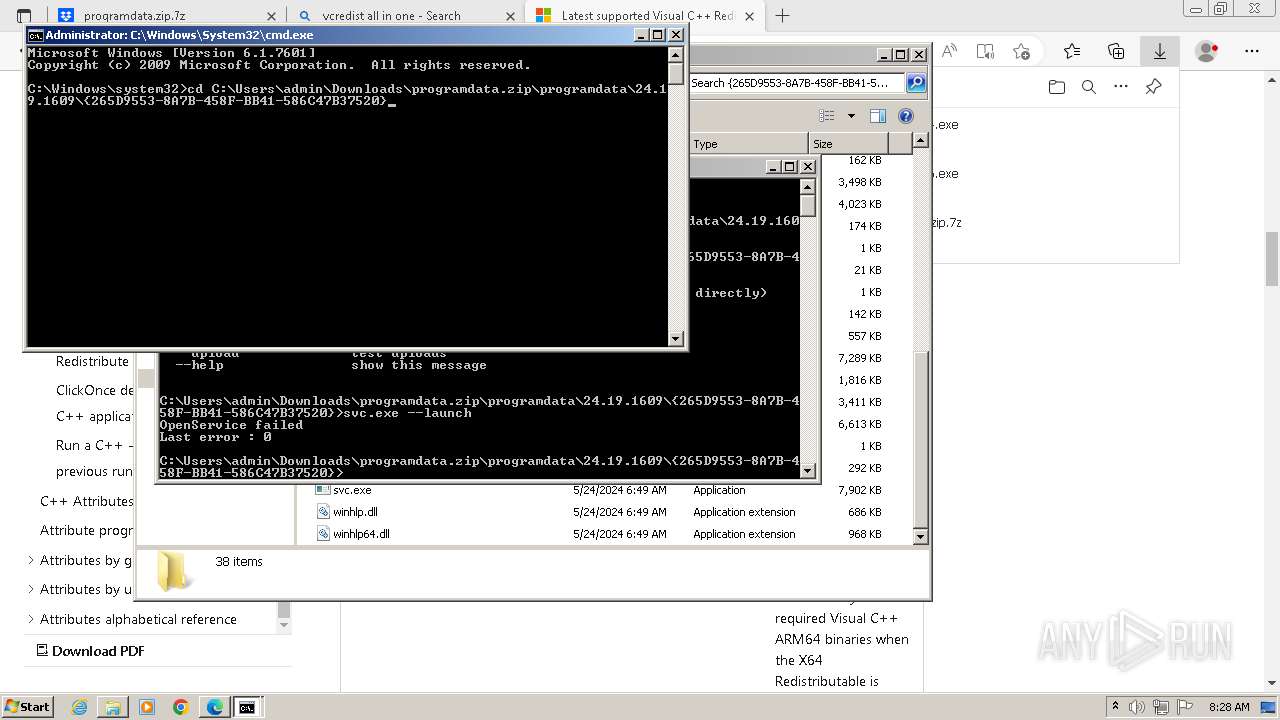This screenshot has width=1280, height=720.
Task: Switch to Latest supported Visual C++ tab
Action: (x=647, y=15)
